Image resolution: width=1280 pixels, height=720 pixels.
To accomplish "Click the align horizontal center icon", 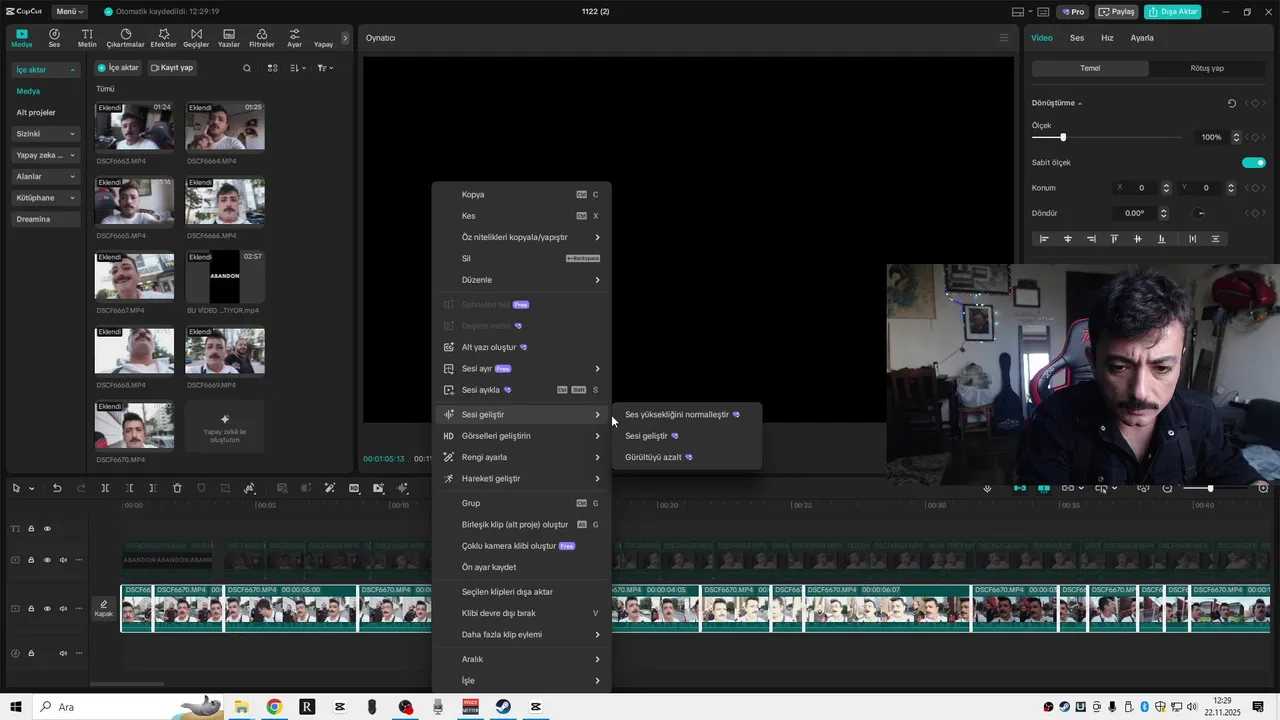I will tap(1068, 239).
